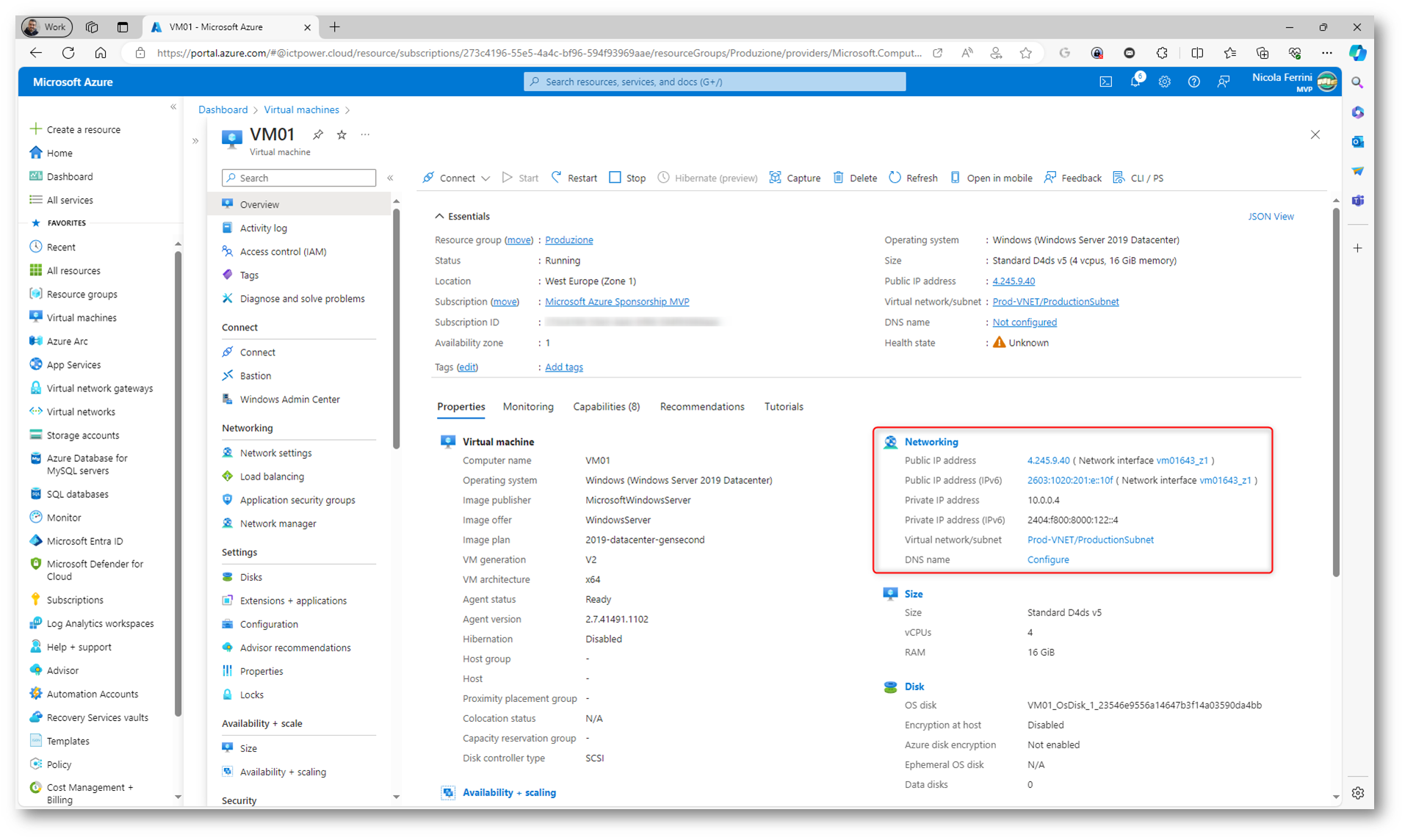Collapse the Essentials section
The image size is (1405, 840).
point(439,216)
